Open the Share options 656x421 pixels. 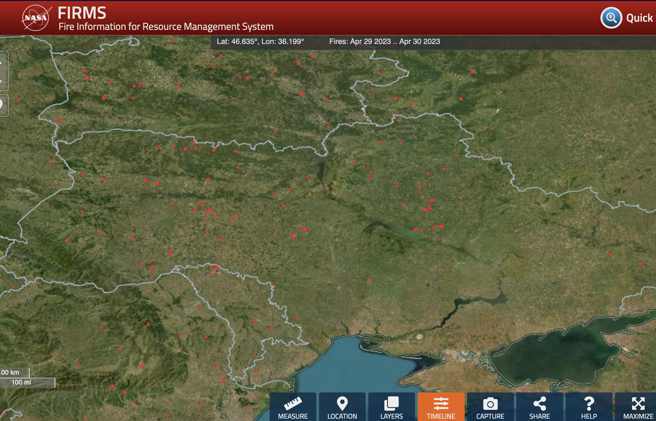tap(539, 407)
